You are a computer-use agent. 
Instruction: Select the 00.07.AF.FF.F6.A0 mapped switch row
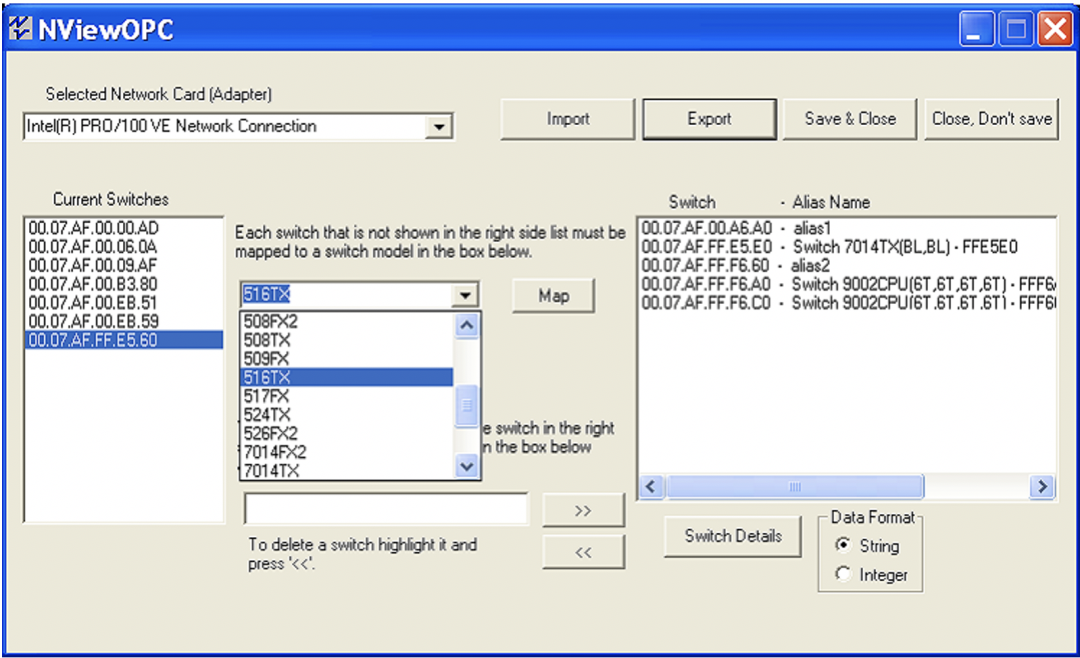click(x=848, y=284)
